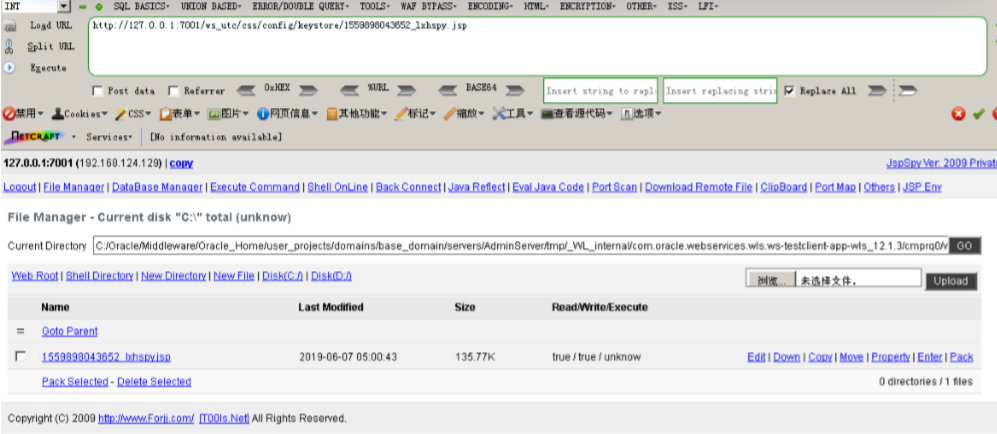Click the right arrow after 0xHEX

pyautogui.click(x=308, y=90)
